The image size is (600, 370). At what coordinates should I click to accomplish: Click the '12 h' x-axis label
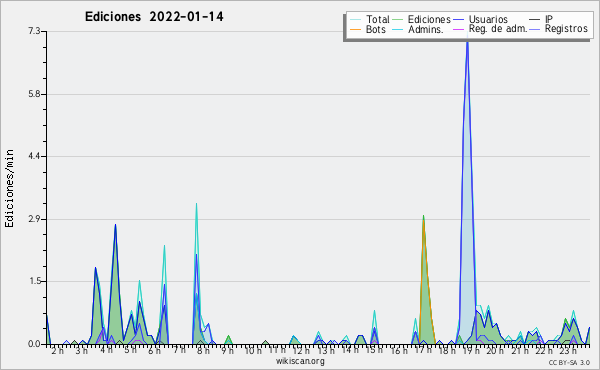coord(301,351)
